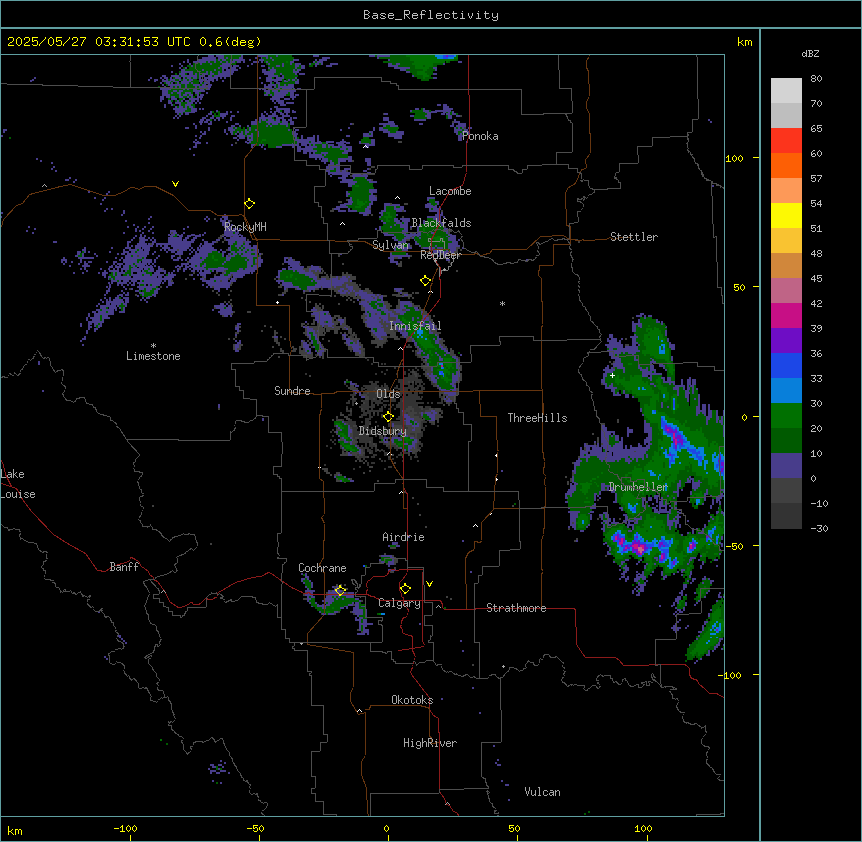The height and width of the screenshot is (842, 862).
Task: Click the purple legend swatch for 36-39 dBZ
Action: tap(786, 341)
